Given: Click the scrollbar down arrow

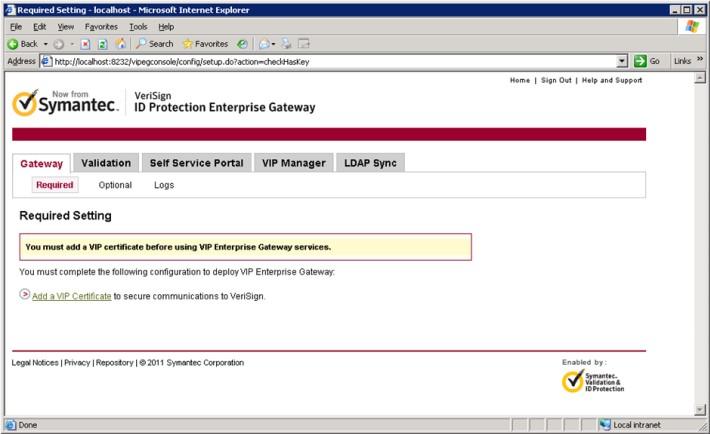Looking at the screenshot, I should 700,410.
